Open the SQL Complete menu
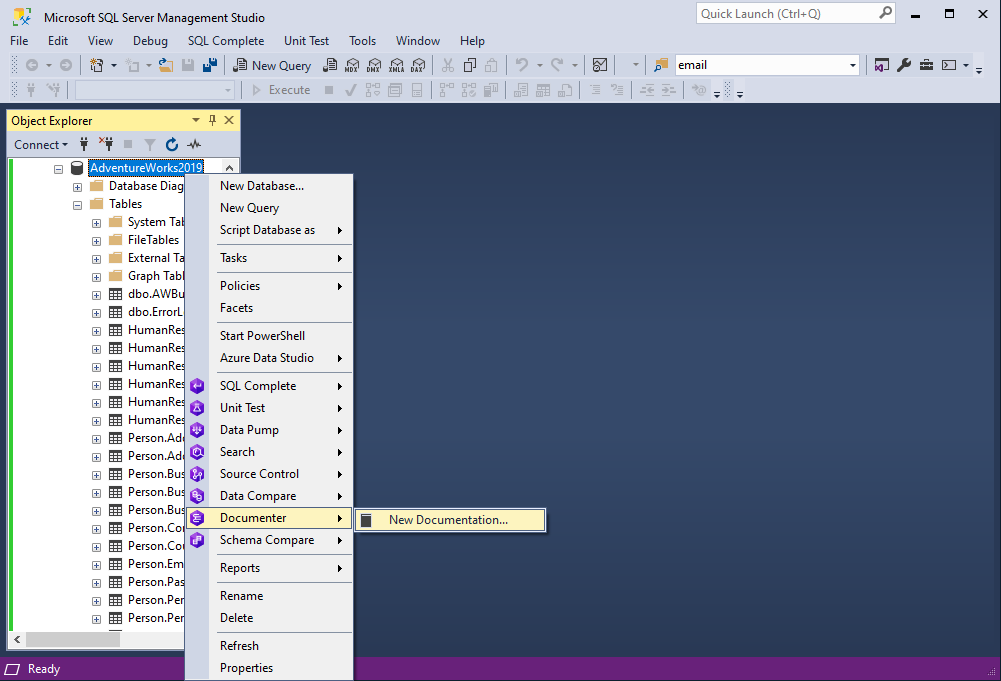 226,41
